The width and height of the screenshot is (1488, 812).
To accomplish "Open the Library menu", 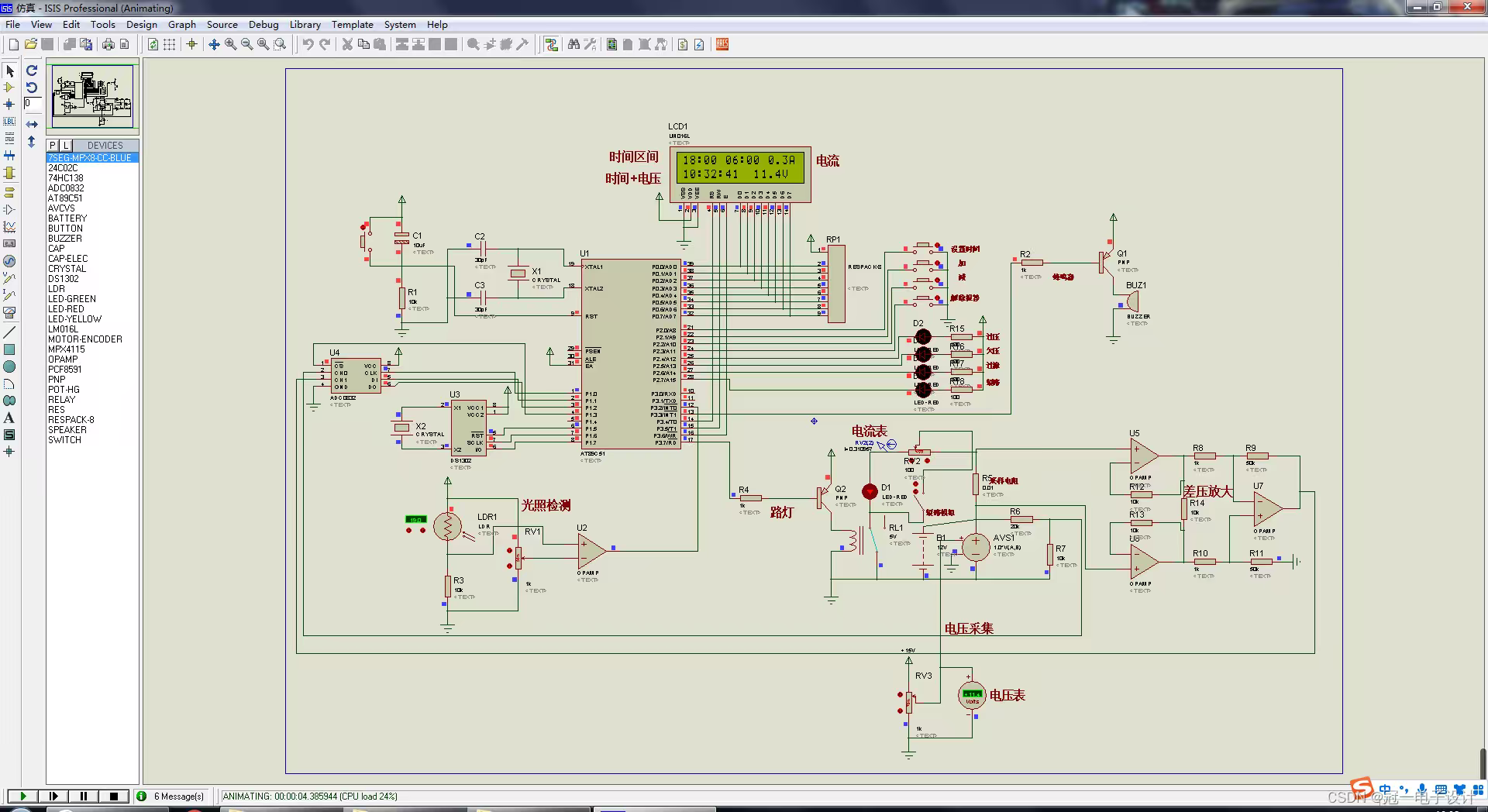I will tap(305, 24).
